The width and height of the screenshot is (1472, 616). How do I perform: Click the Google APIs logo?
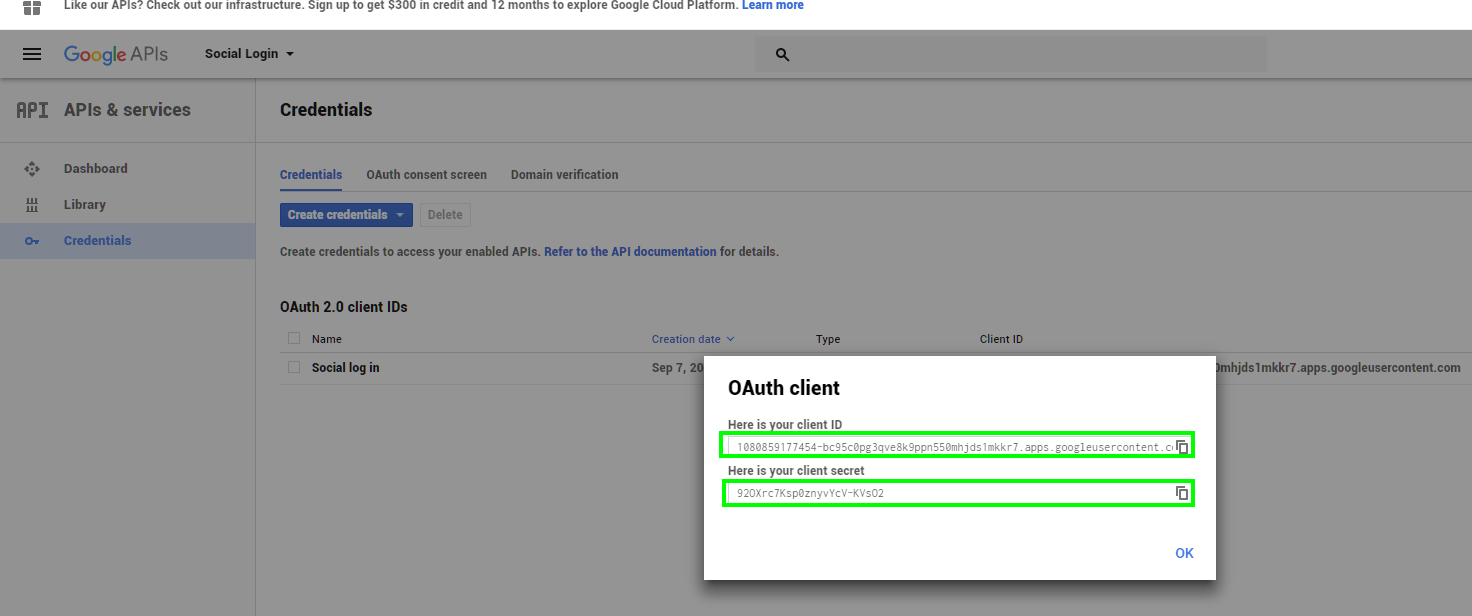click(x=116, y=54)
